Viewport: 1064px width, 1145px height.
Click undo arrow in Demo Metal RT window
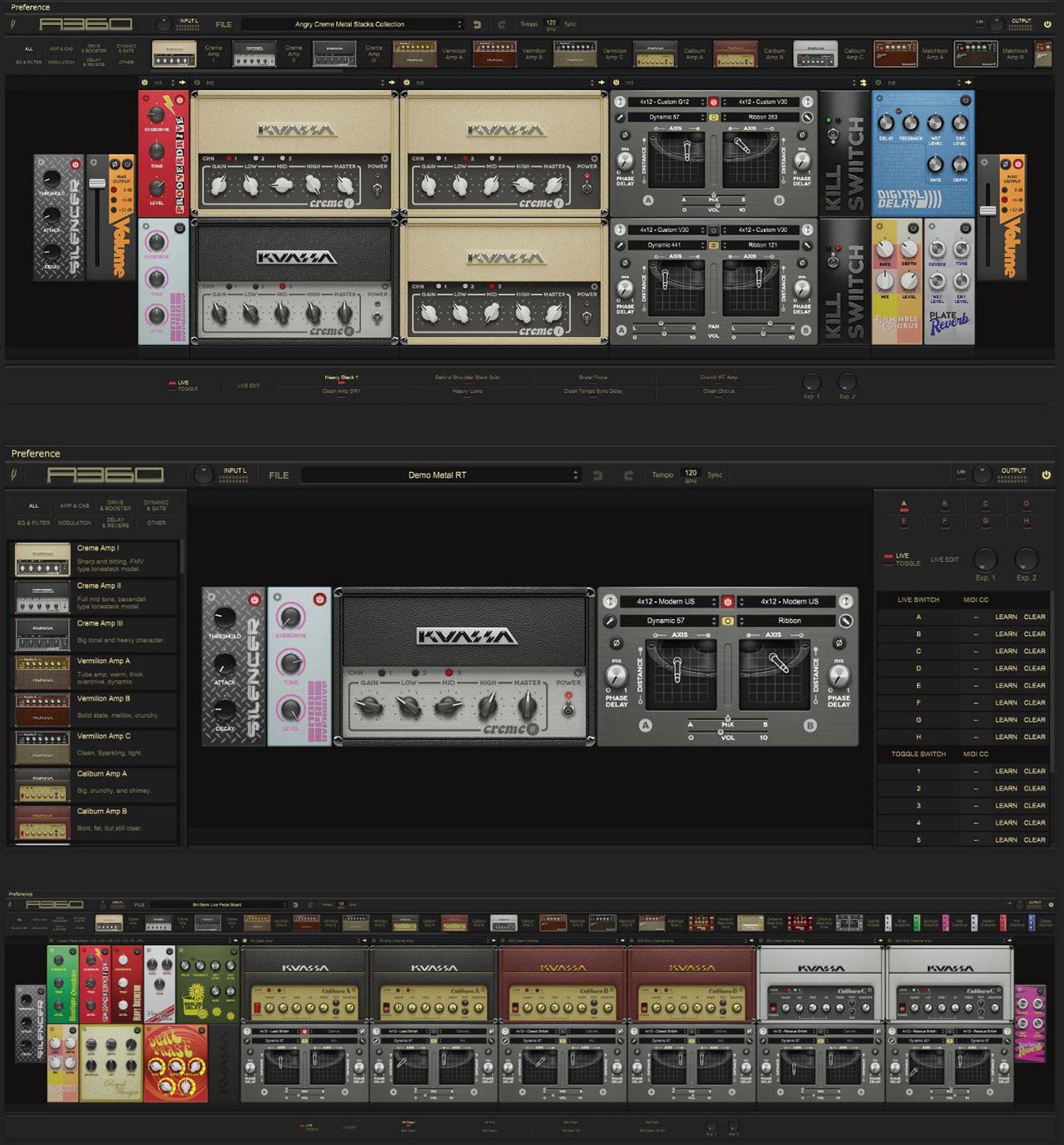[597, 475]
